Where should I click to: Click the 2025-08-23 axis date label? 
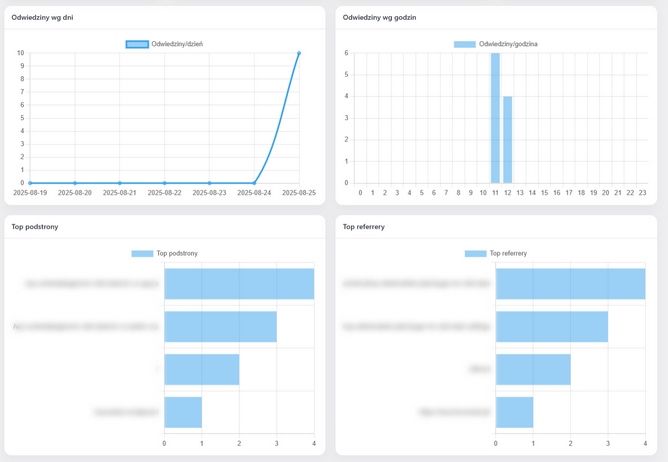pyautogui.click(x=209, y=193)
